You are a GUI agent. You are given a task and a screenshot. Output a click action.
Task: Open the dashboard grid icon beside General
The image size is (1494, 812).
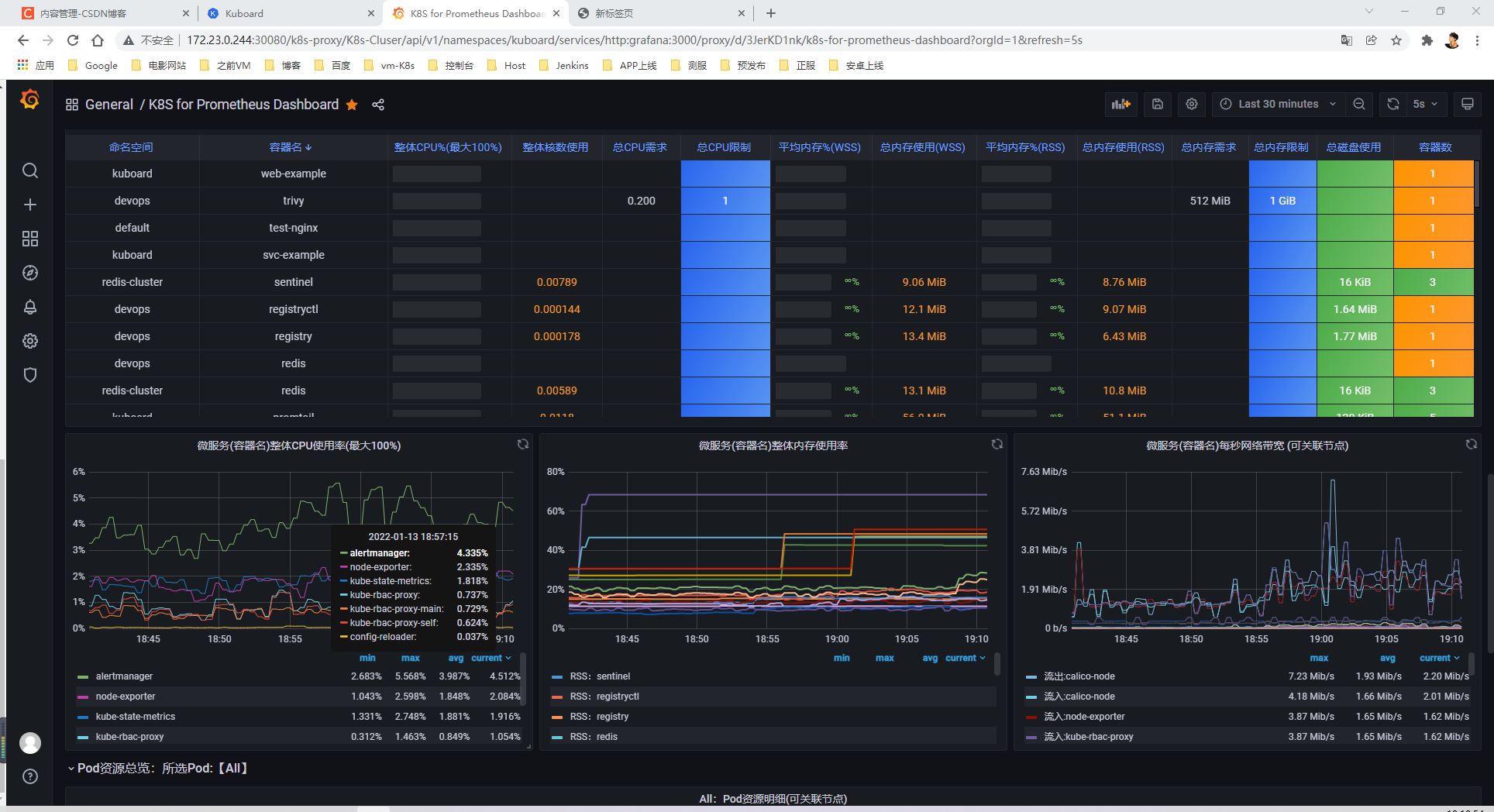pos(72,105)
